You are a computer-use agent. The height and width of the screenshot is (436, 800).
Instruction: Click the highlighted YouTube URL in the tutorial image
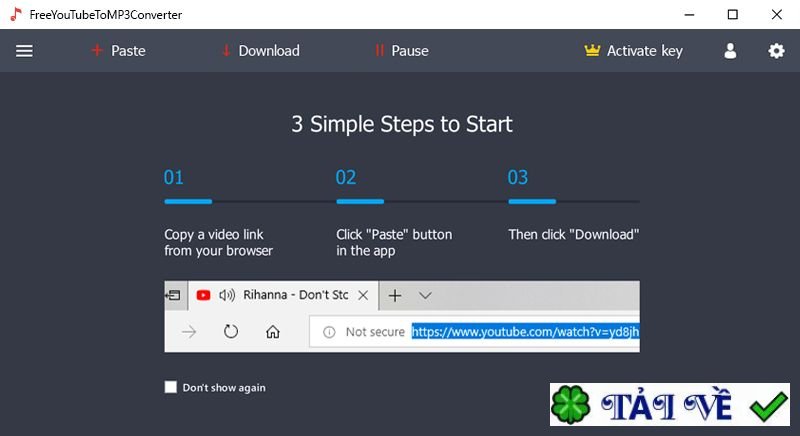pyautogui.click(x=525, y=332)
